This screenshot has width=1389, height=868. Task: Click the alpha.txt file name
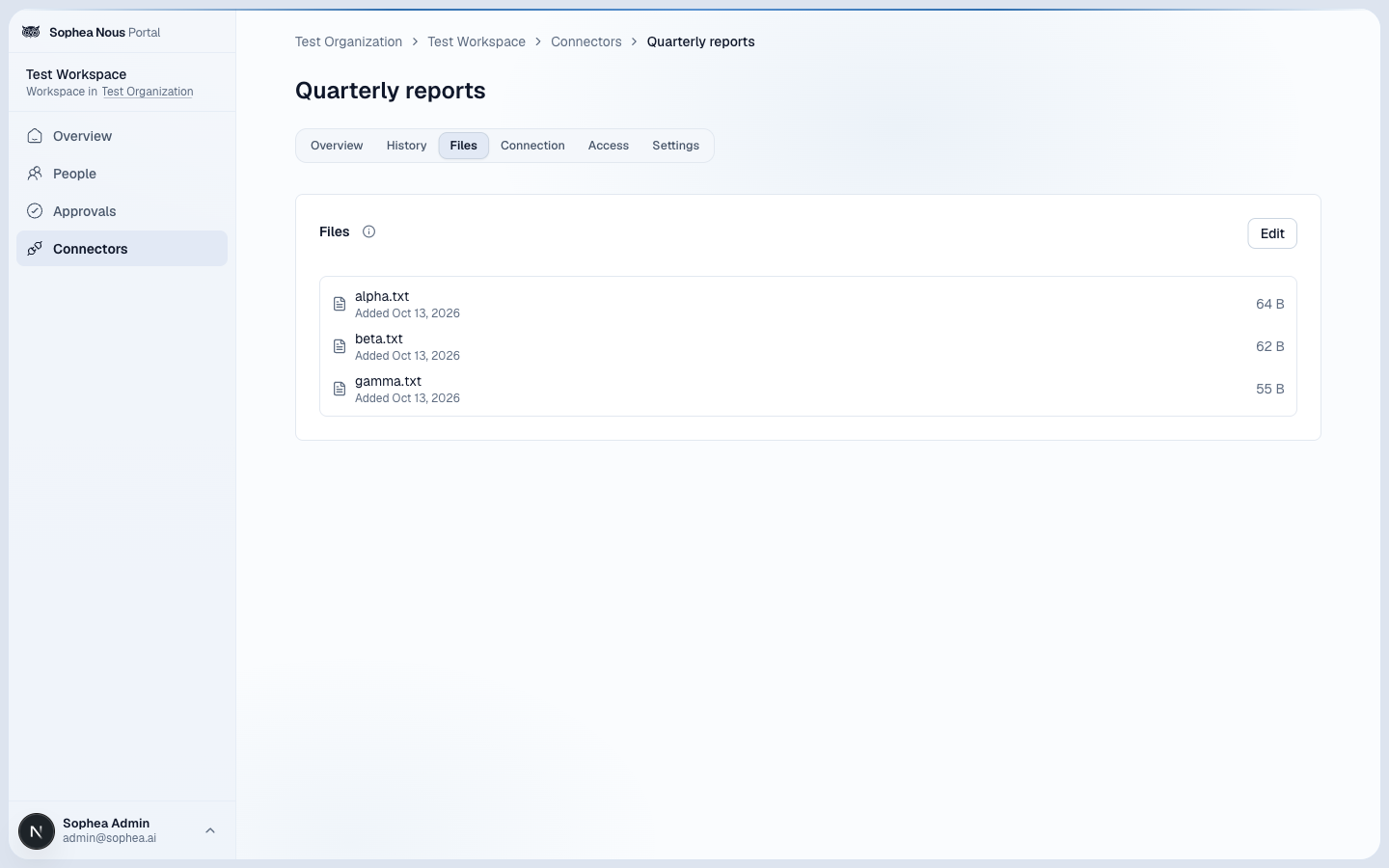382,296
